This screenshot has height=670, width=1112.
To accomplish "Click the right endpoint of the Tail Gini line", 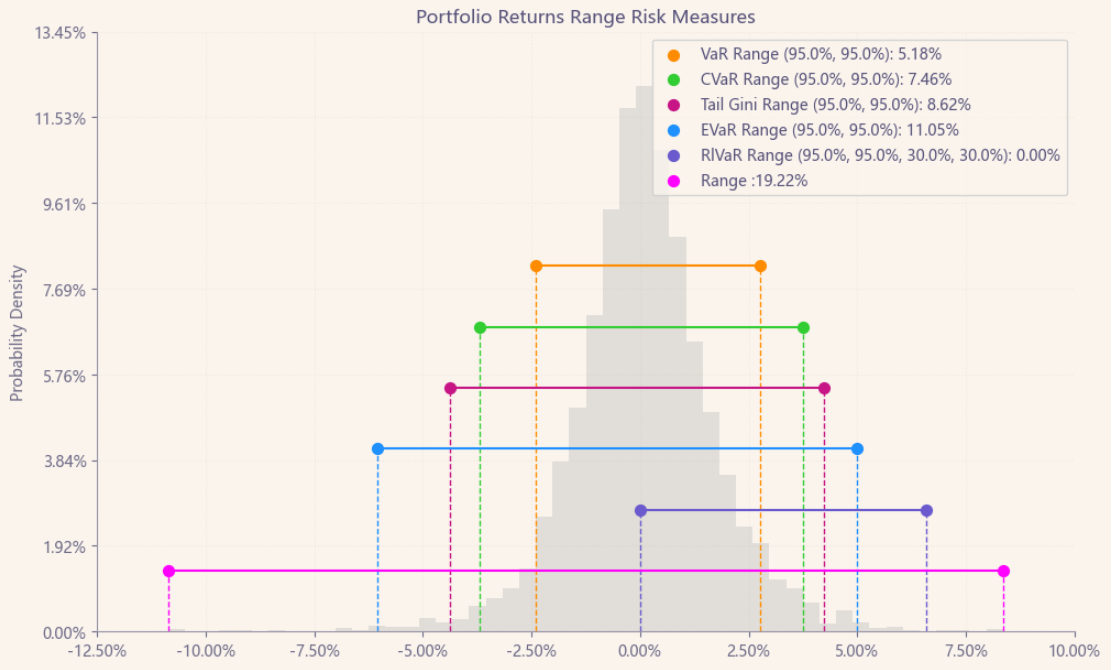I will point(824,388).
